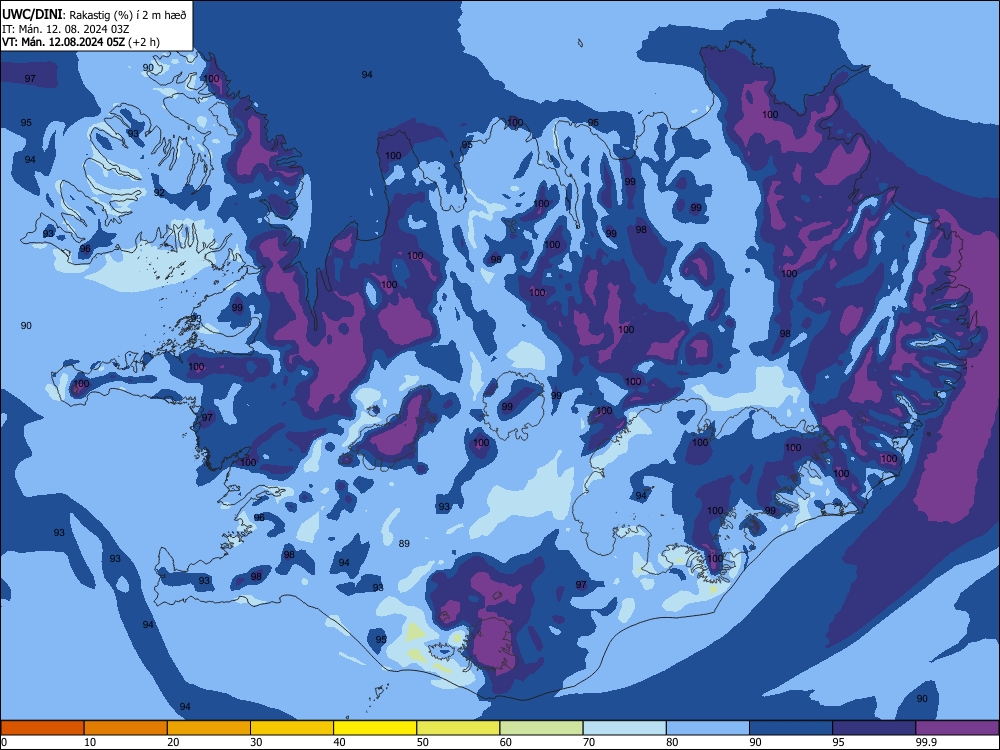Click the 'VT: Mán. 12.08.2024 05Z' valid time

63,42
